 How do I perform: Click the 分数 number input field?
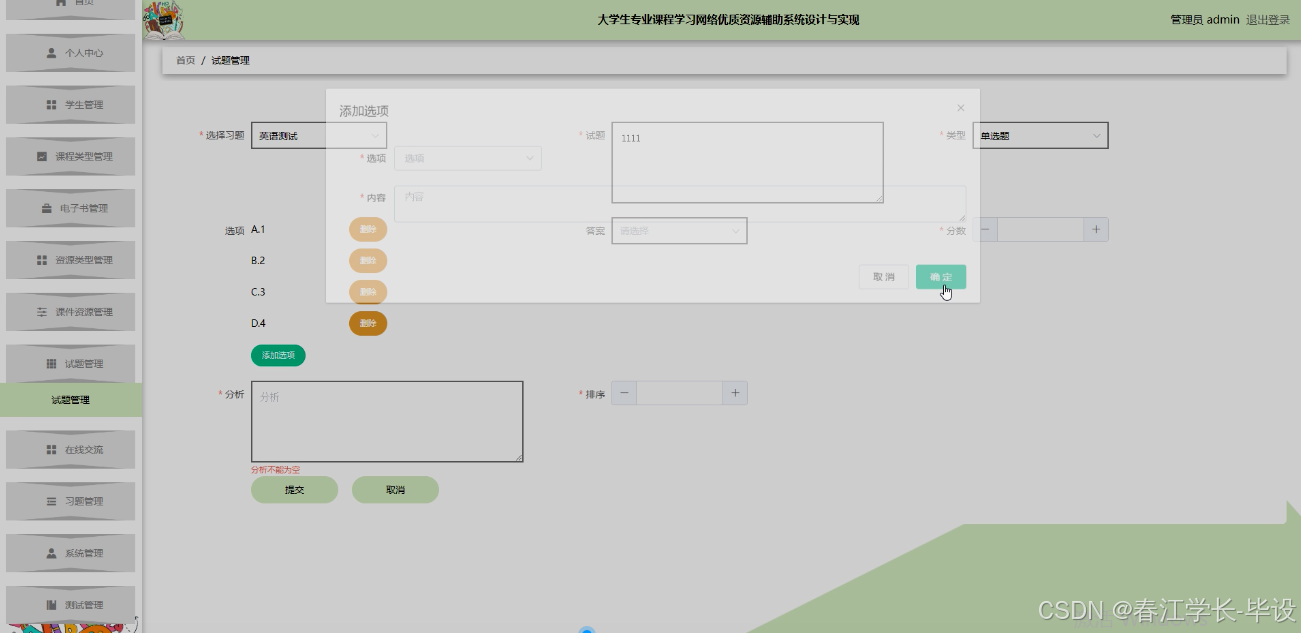coord(1041,230)
